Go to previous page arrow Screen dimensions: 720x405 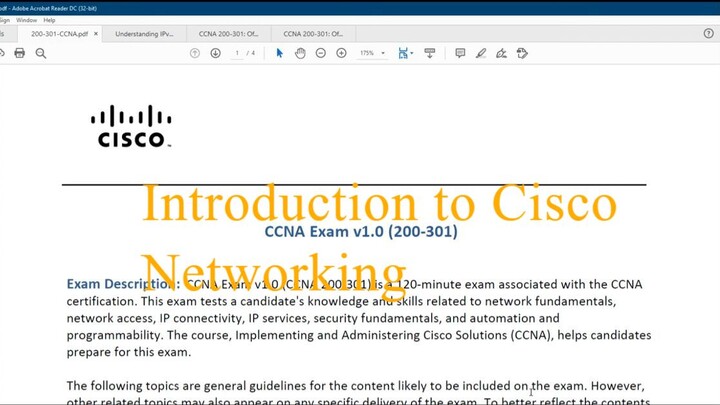195,53
